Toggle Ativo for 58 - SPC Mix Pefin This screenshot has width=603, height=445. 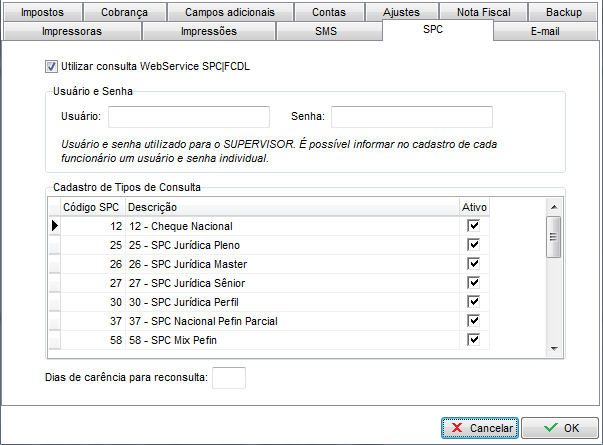pos(474,340)
